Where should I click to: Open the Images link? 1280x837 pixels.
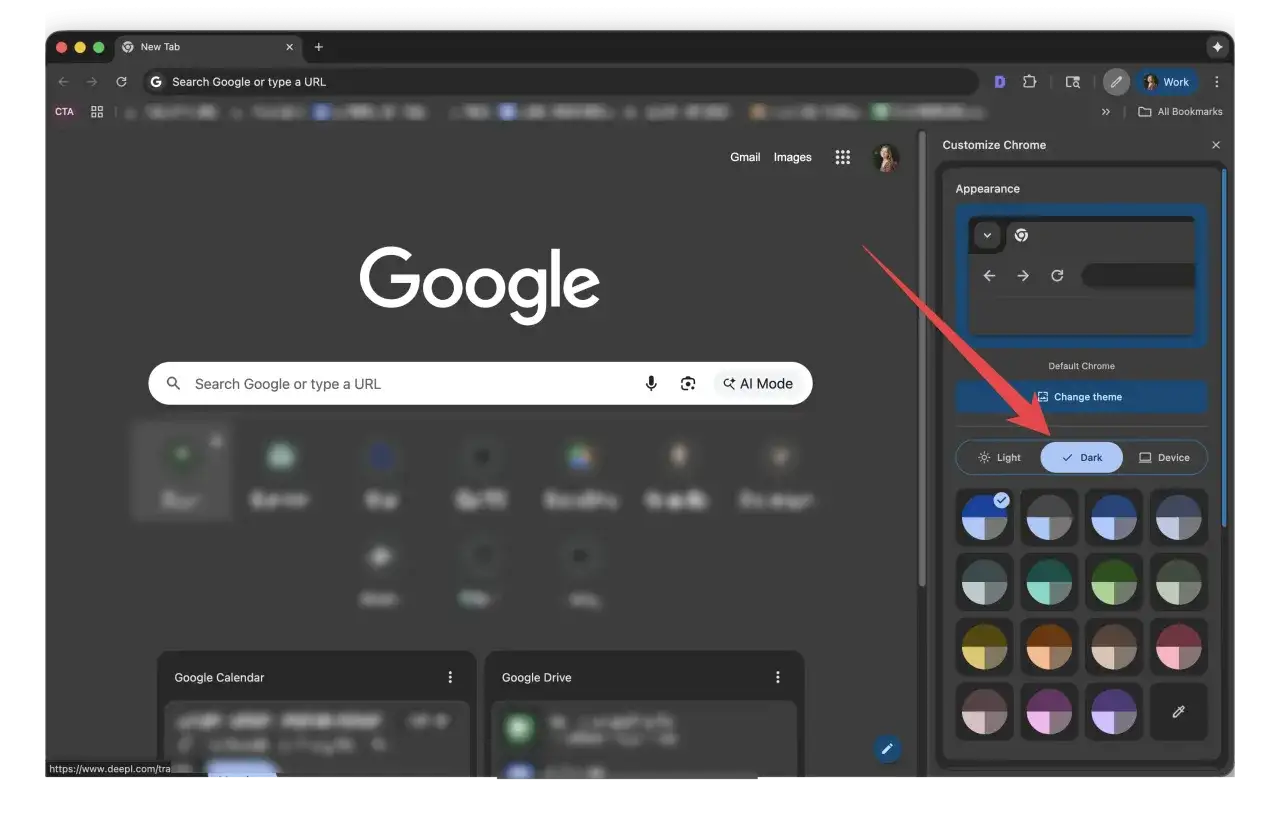792,157
